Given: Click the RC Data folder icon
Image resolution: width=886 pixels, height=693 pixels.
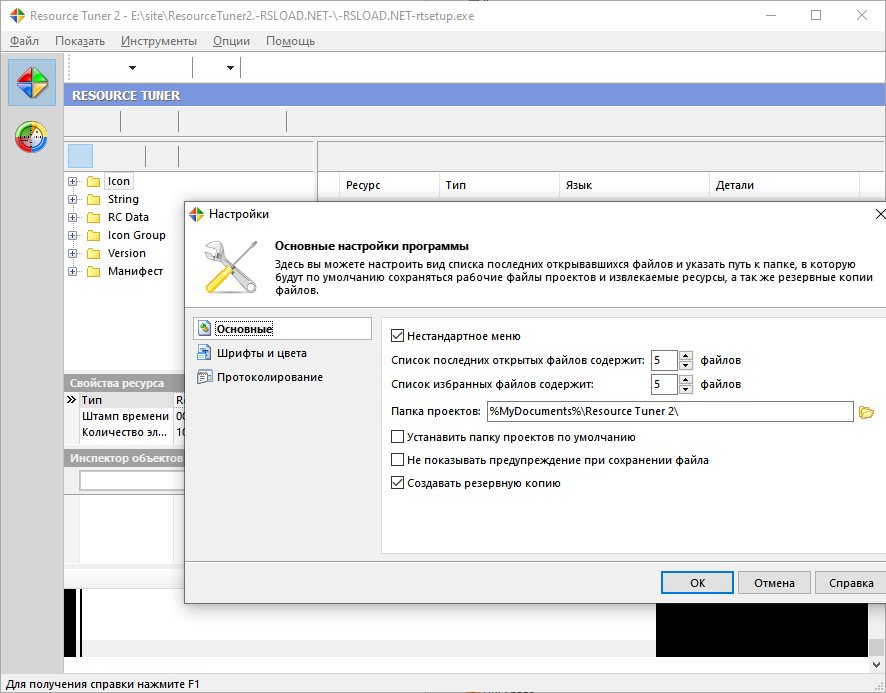Looking at the screenshot, I should click(x=94, y=218).
